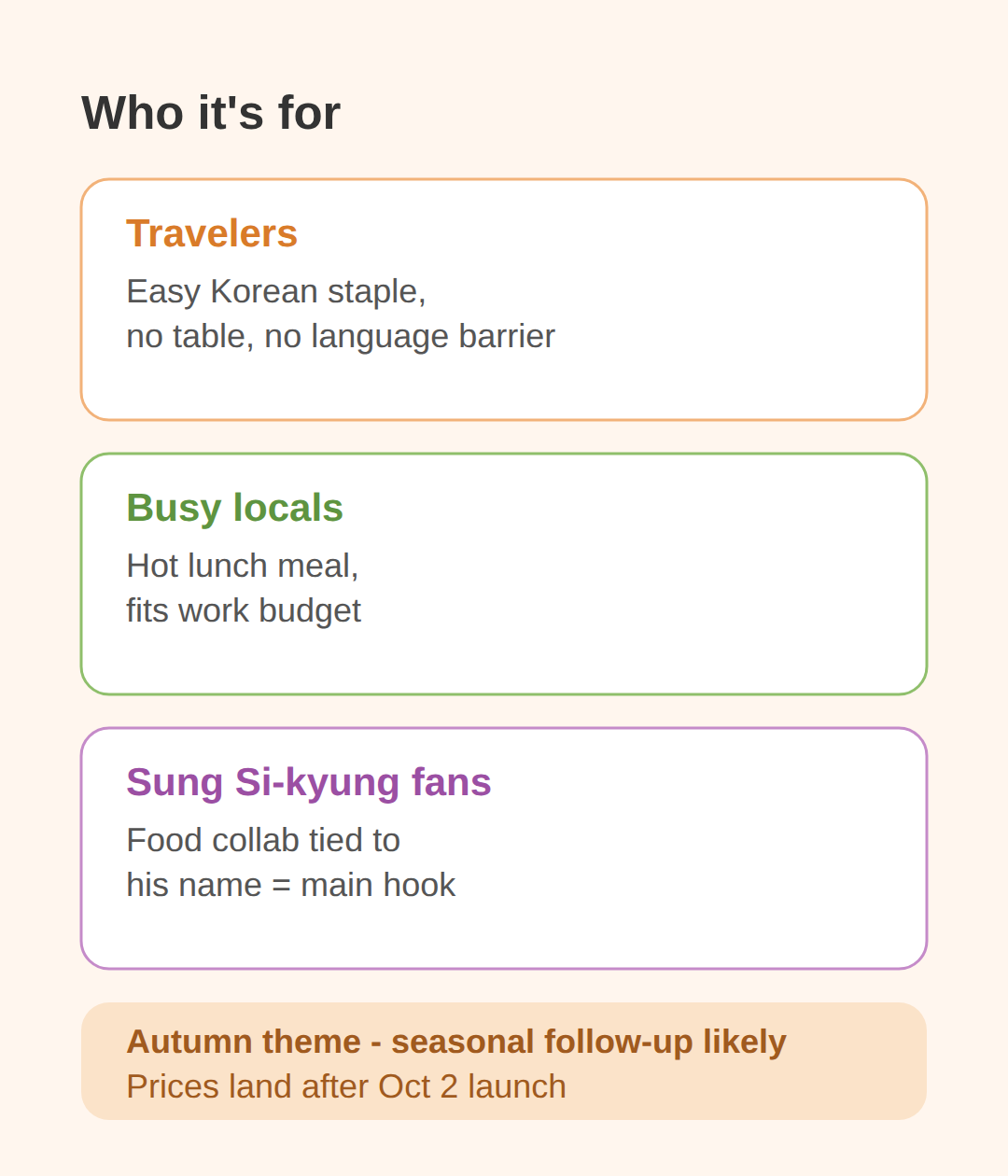Click the green Busy locals title
1008x1176 pixels.
point(234,508)
